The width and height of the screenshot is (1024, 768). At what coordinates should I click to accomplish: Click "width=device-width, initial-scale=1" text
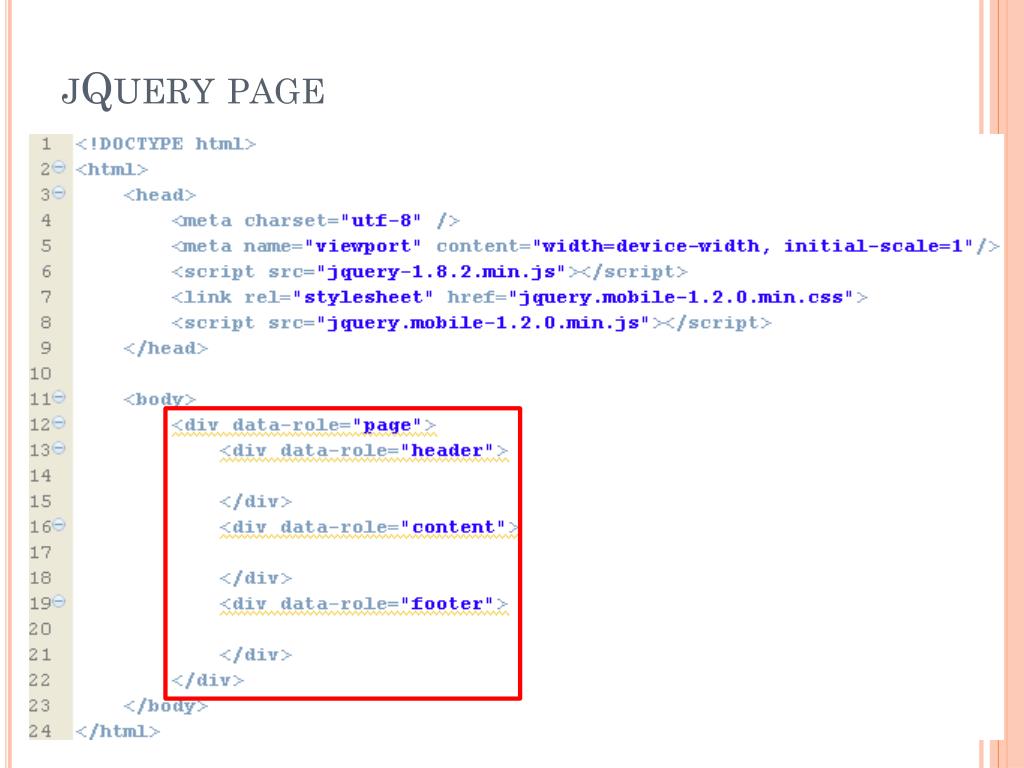coord(753,246)
